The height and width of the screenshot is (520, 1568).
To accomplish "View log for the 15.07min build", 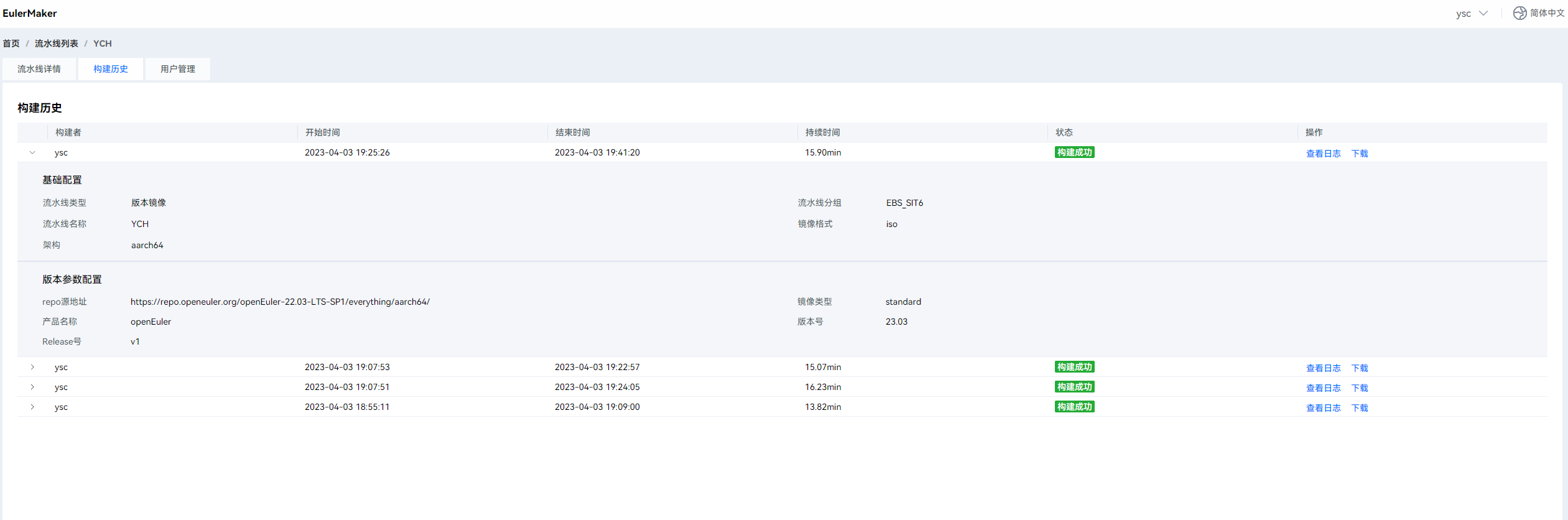I will click(x=1323, y=368).
